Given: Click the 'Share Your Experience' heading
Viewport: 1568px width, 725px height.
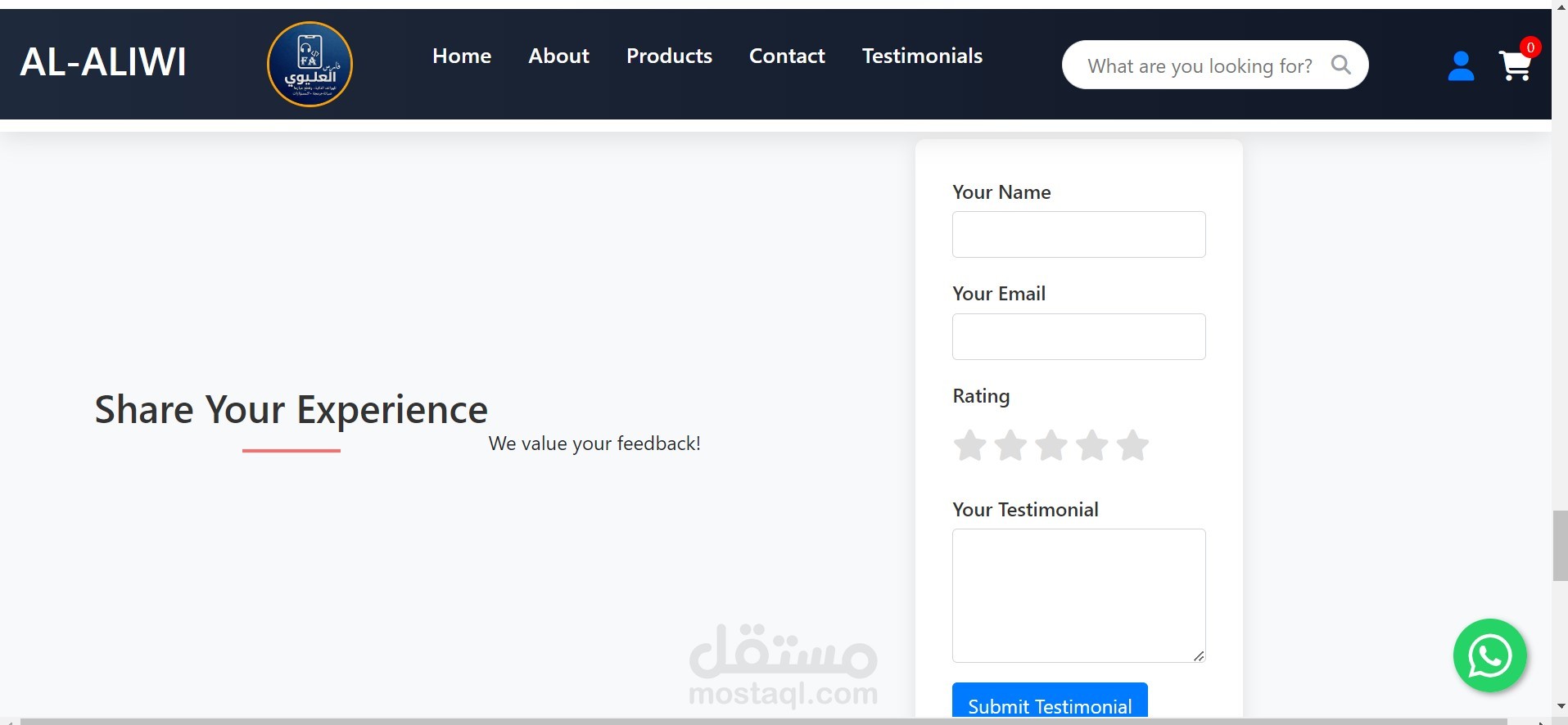Looking at the screenshot, I should [x=291, y=409].
